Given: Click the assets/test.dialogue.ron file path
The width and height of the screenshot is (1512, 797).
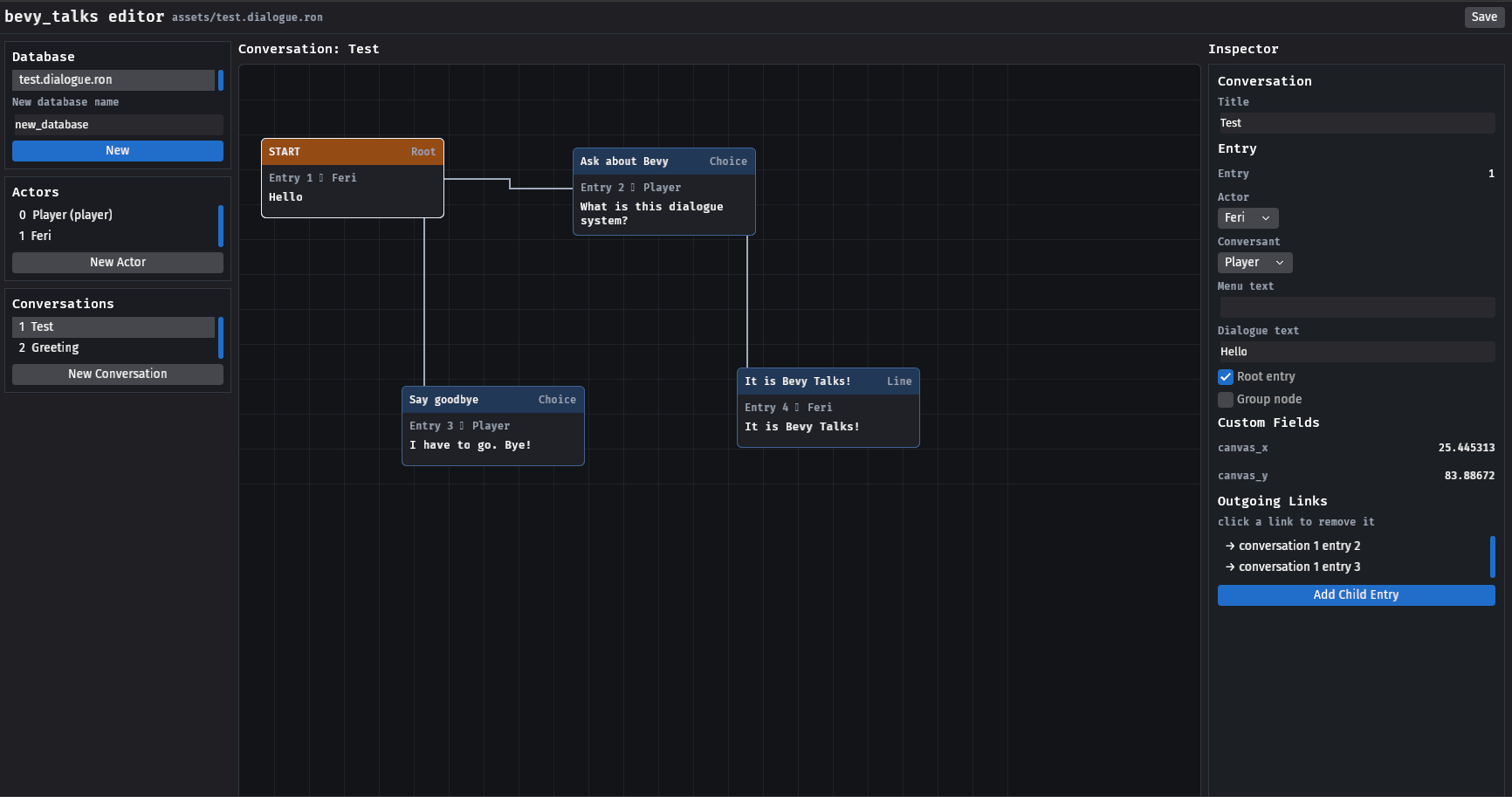Looking at the screenshot, I should [247, 17].
